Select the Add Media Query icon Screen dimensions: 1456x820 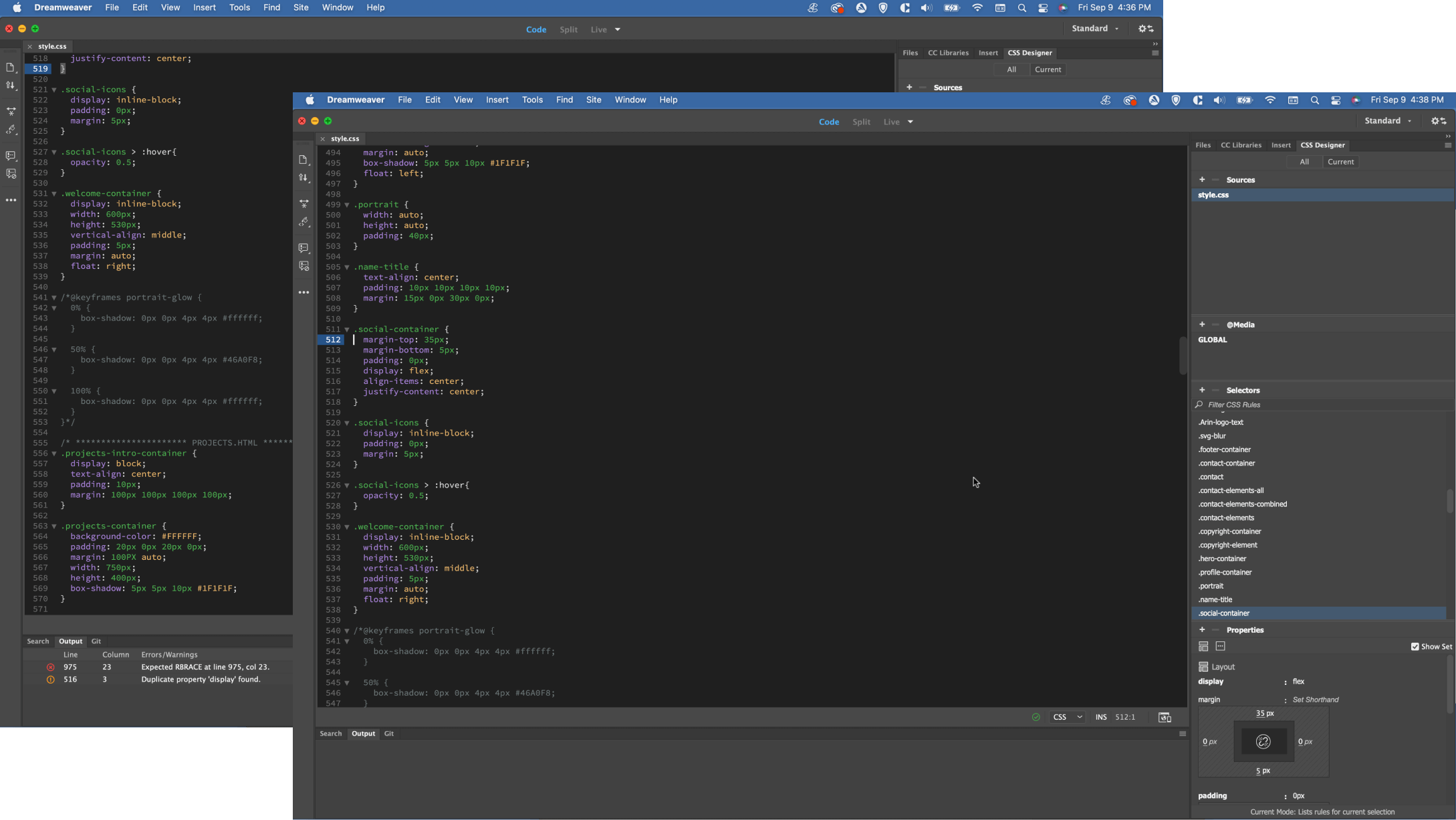pos(1202,324)
